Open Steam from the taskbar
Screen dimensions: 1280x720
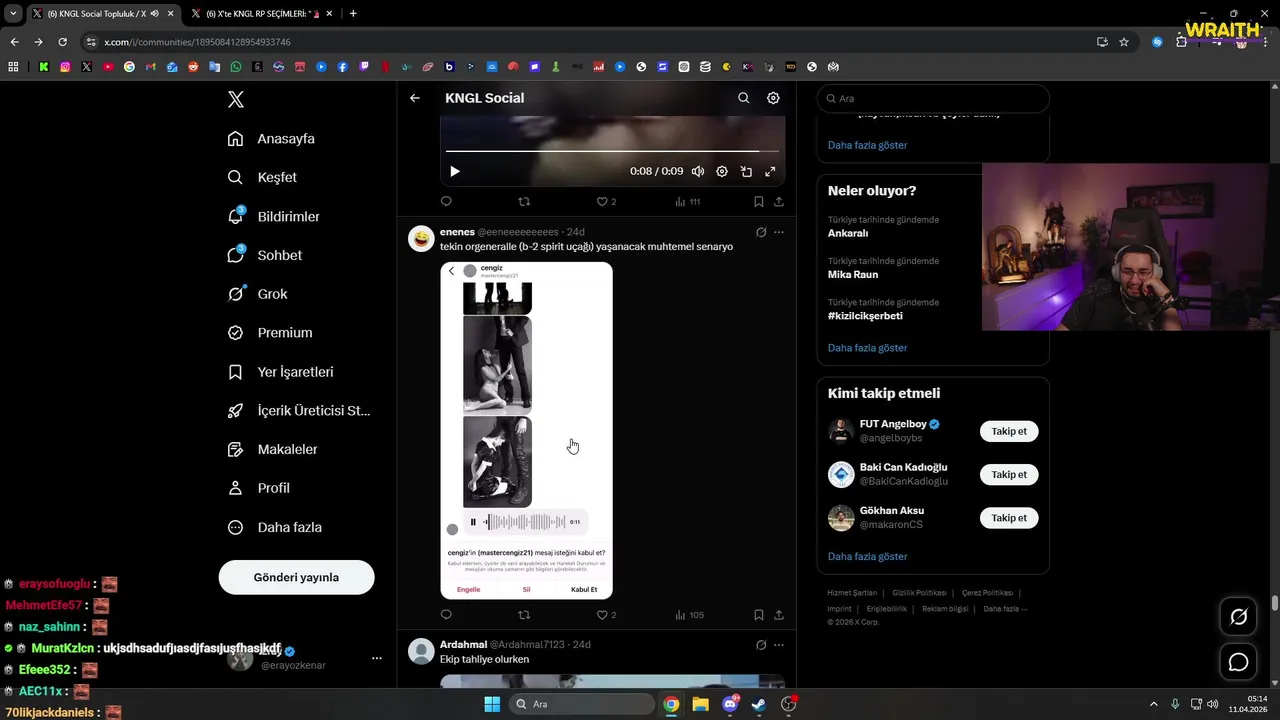759,704
